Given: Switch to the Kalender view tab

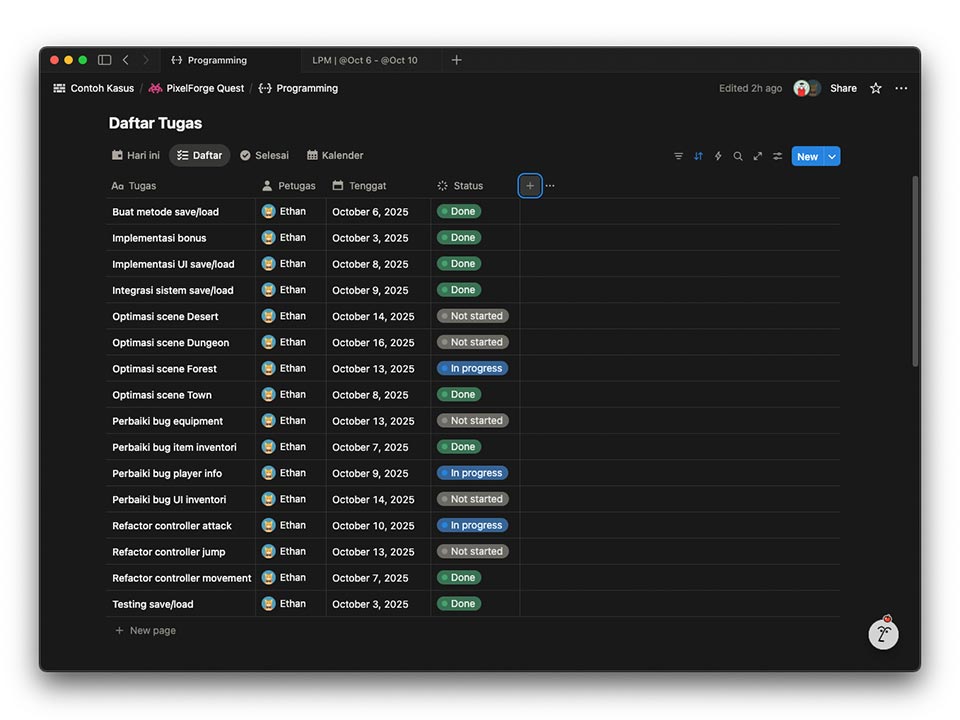Looking at the screenshot, I should pos(335,156).
